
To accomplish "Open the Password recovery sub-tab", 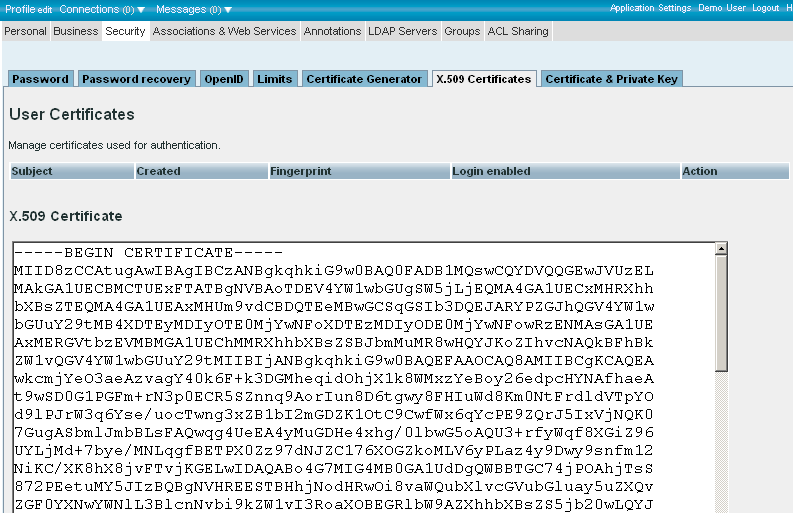I will coord(136,79).
